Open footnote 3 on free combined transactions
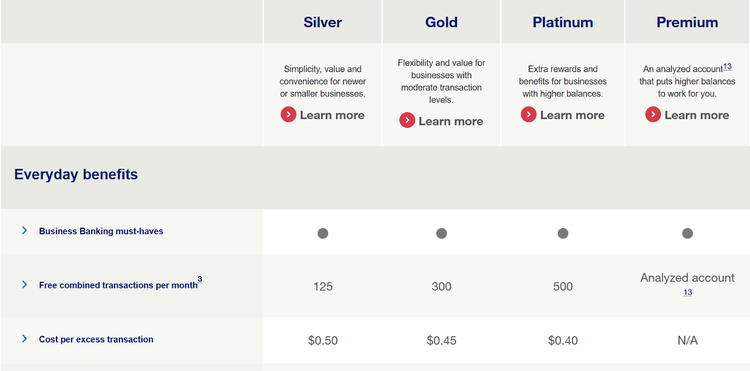This screenshot has width=750, height=371. (x=199, y=280)
